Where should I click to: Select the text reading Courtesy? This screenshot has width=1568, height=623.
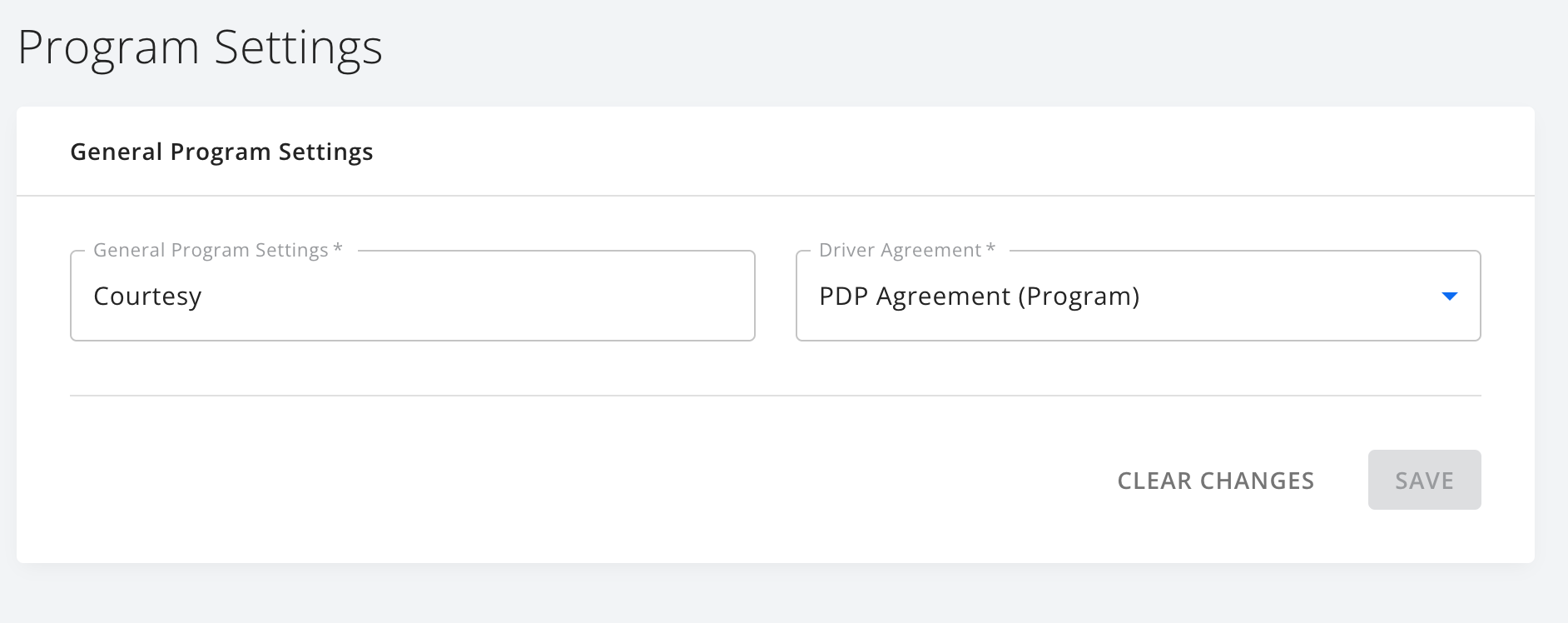click(148, 296)
